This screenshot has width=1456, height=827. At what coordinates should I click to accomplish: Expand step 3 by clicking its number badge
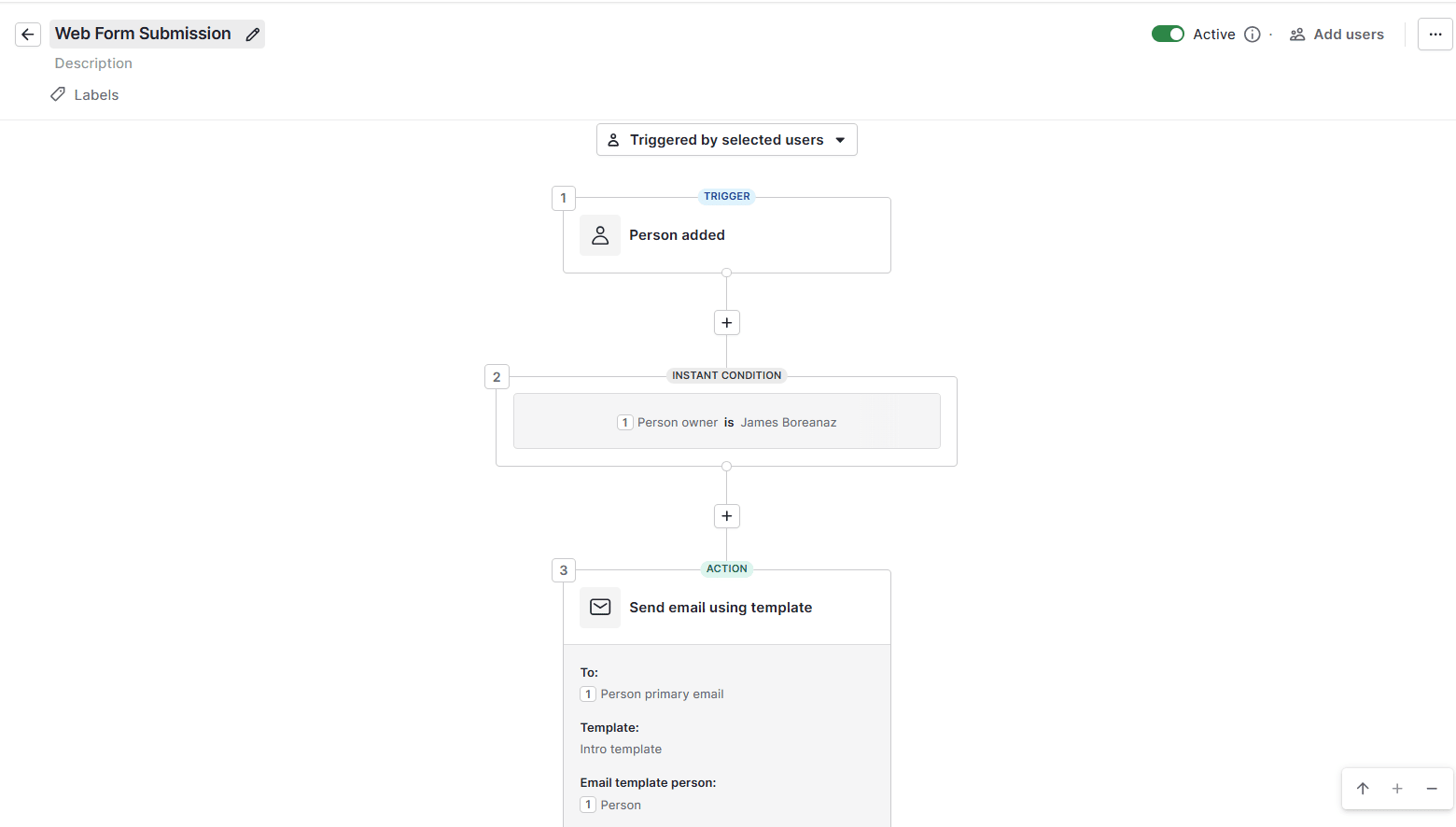(563, 569)
